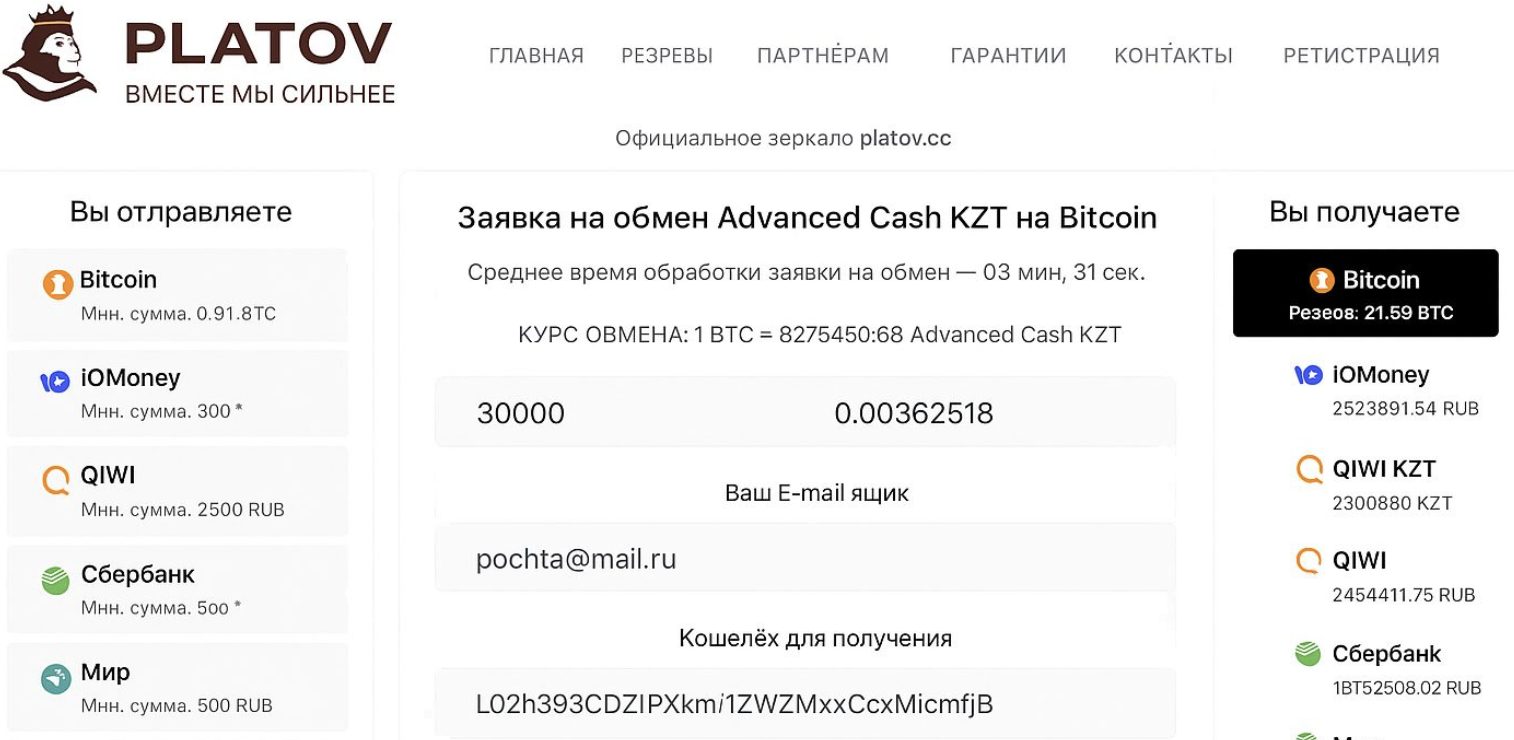Select QIWI KZT icon in receive list
Image resolution: width=1514 pixels, height=740 pixels.
click(1309, 470)
